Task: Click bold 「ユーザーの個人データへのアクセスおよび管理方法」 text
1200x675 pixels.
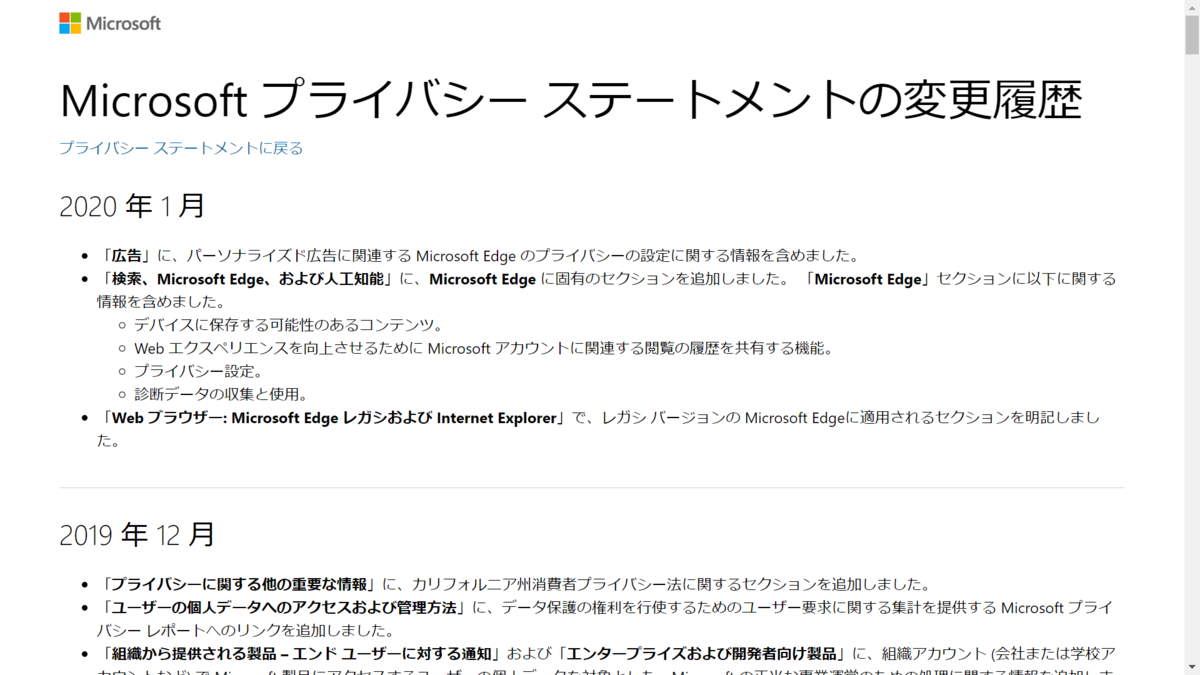Action: click(x=283, y=608)
